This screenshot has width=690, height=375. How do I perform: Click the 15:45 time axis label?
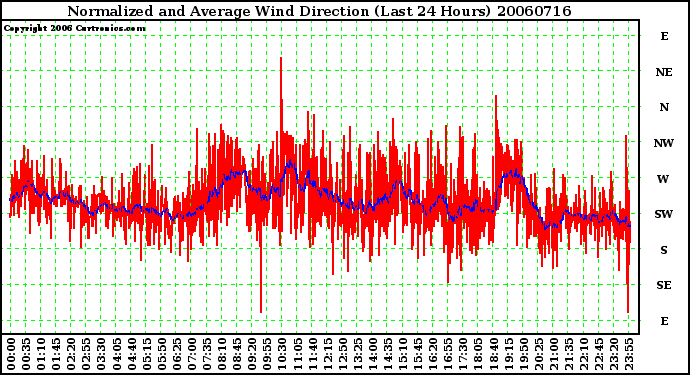click(x=418, y=354)
